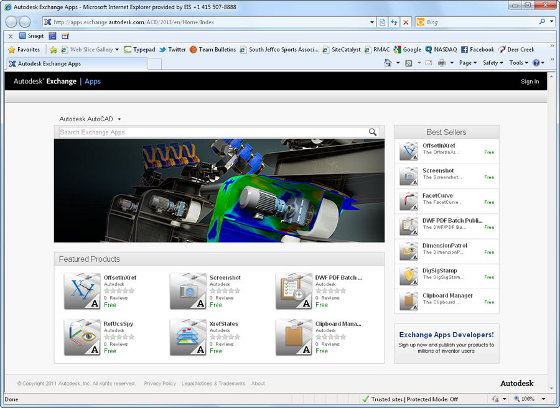Click the Search Exchange Apps input field
Image resolution: width=560 pixels, height=408 pixels.
point(212,132)
